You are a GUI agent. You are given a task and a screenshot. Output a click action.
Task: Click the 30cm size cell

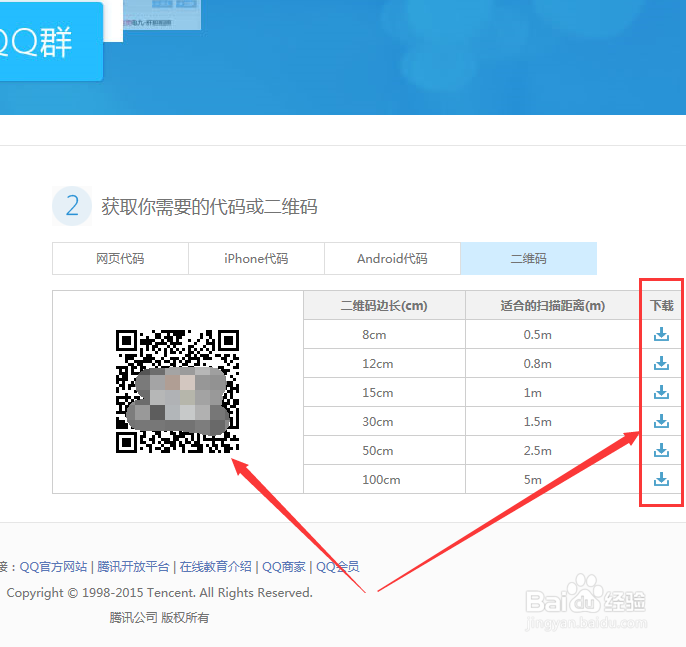pos(385,421)
